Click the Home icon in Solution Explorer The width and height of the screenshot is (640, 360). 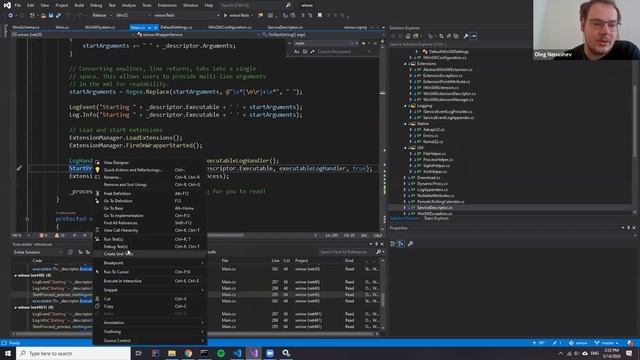coord(408,36)
